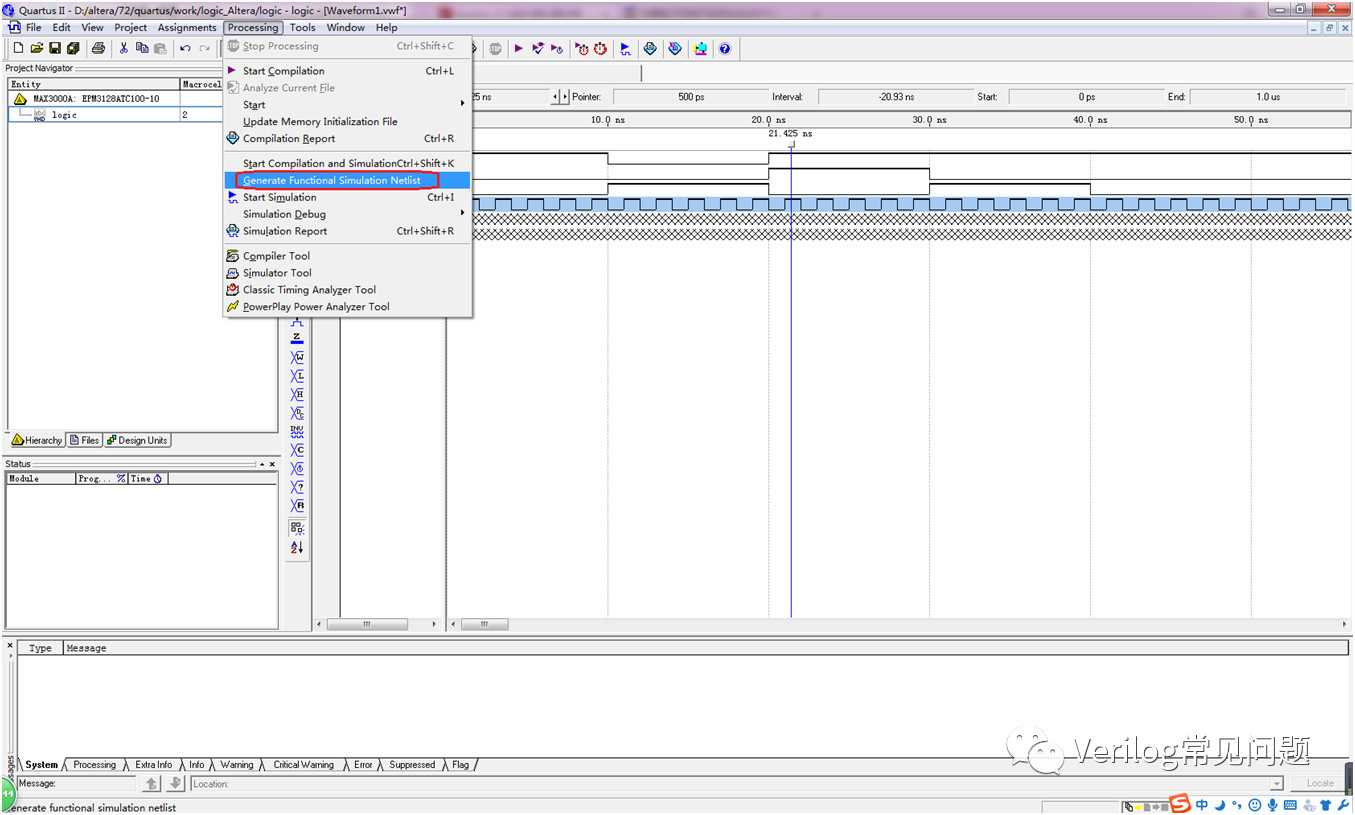1355x815 pixels.
Task: Click the Print icon
Action: [x=98, y=48]
